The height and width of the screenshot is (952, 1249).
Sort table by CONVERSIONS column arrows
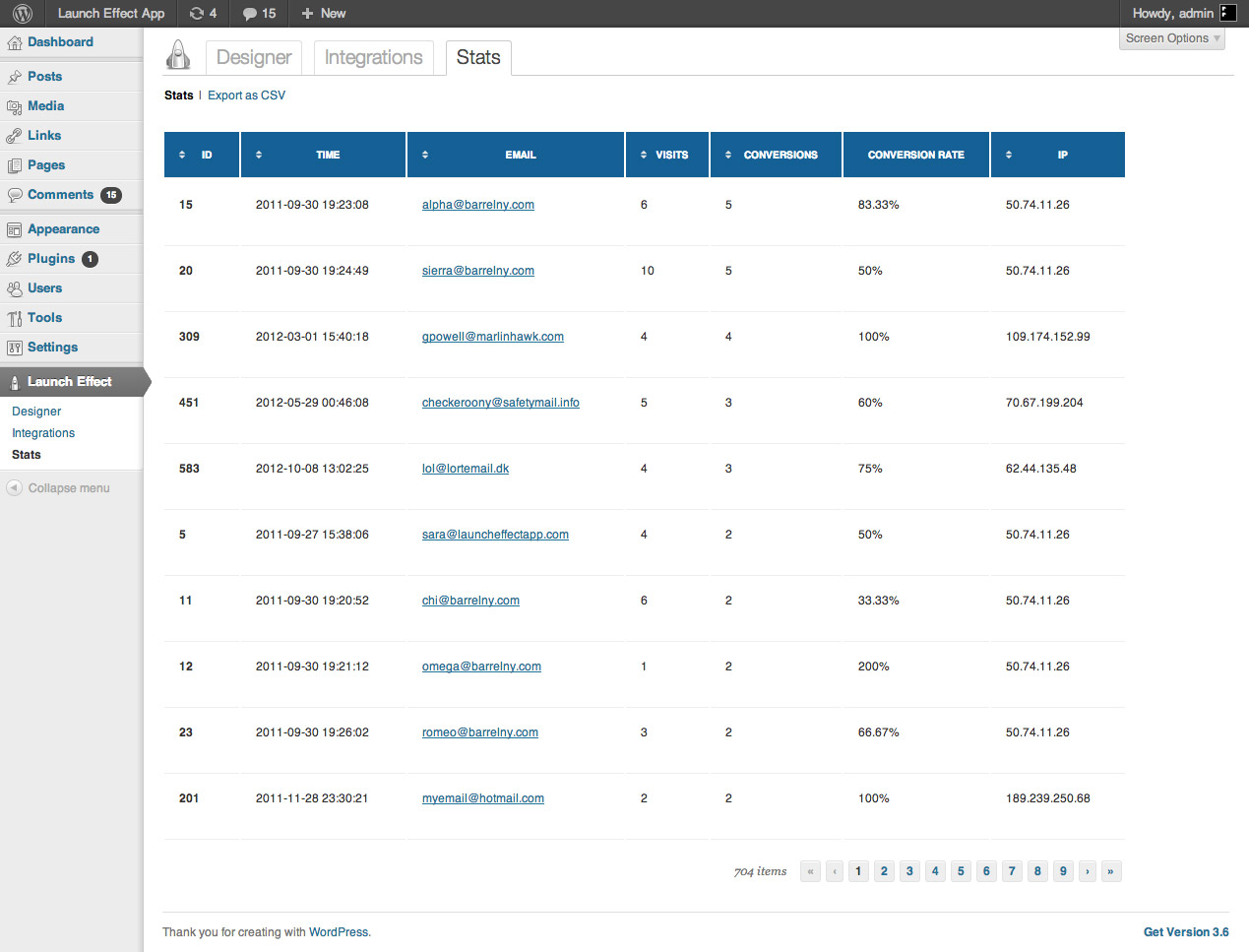pos(728,155)
